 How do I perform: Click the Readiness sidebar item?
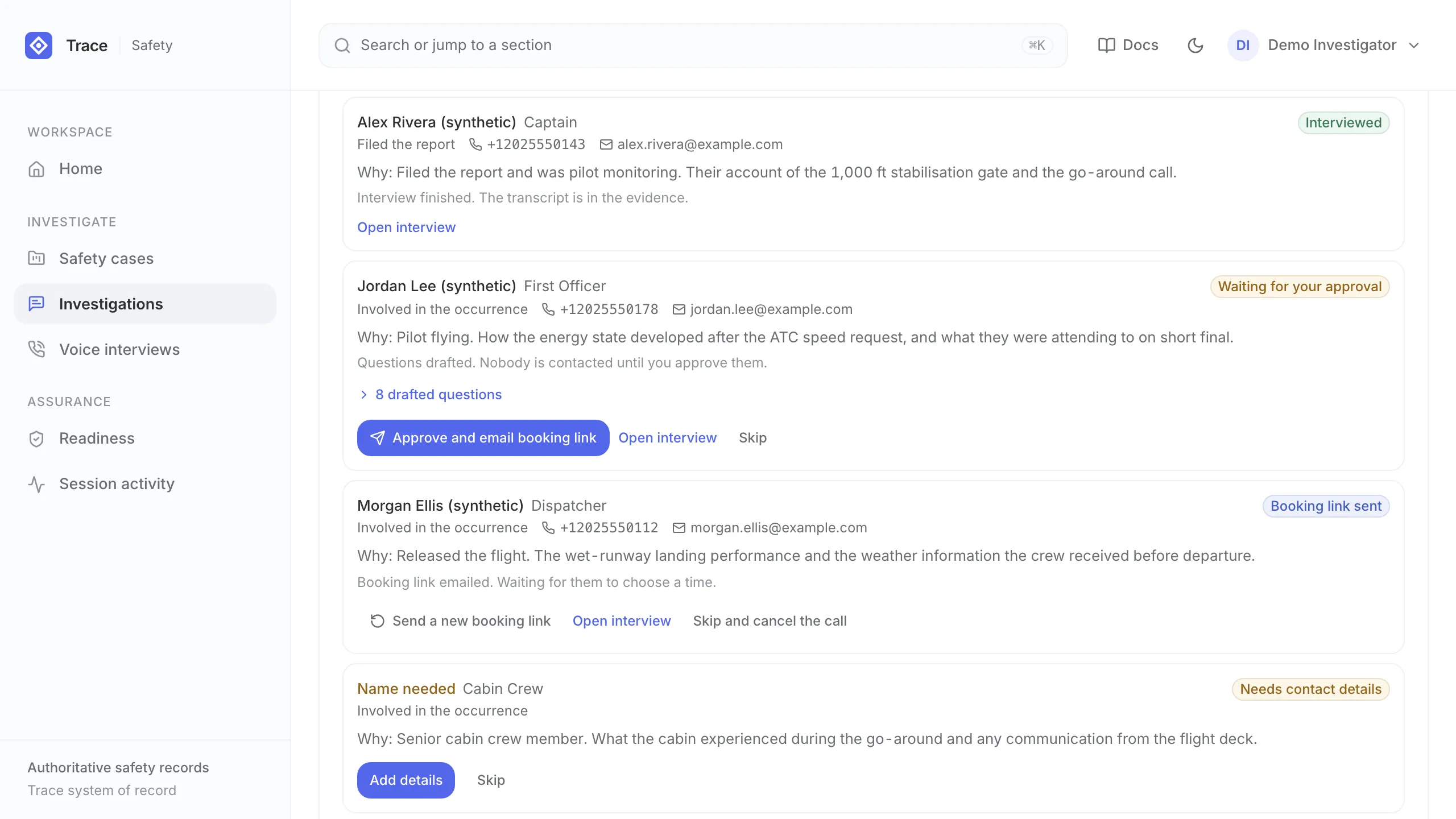[x=145, y=439]
